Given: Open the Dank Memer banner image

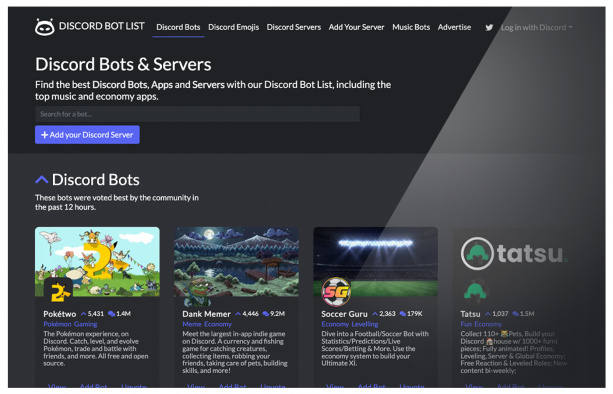Looking at the screenshot, I should tap(236, 261).
